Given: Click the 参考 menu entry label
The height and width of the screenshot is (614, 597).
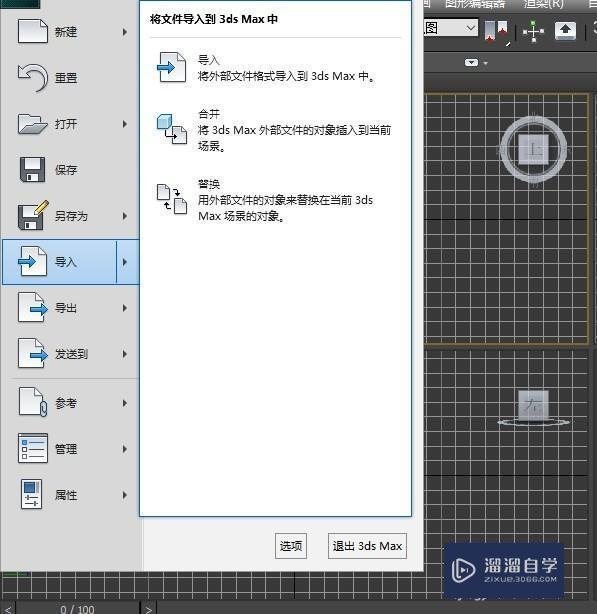Looking at the screenshot, I should tap(66, 403).
